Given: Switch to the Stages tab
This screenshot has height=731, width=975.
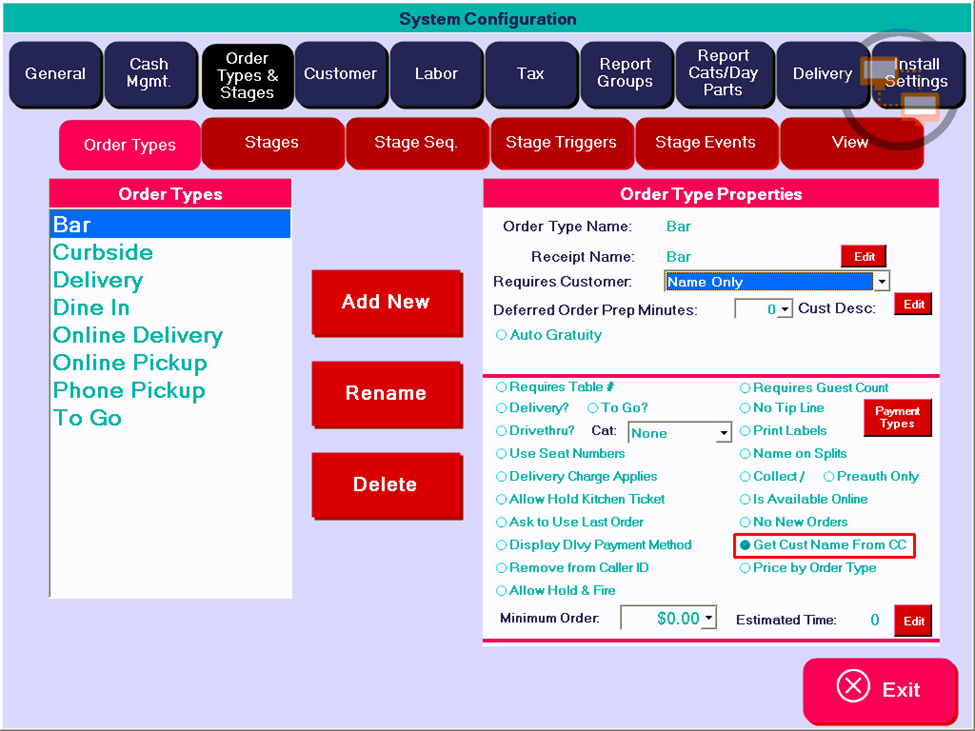Looking at the screenshot, I should pos(272,142).
